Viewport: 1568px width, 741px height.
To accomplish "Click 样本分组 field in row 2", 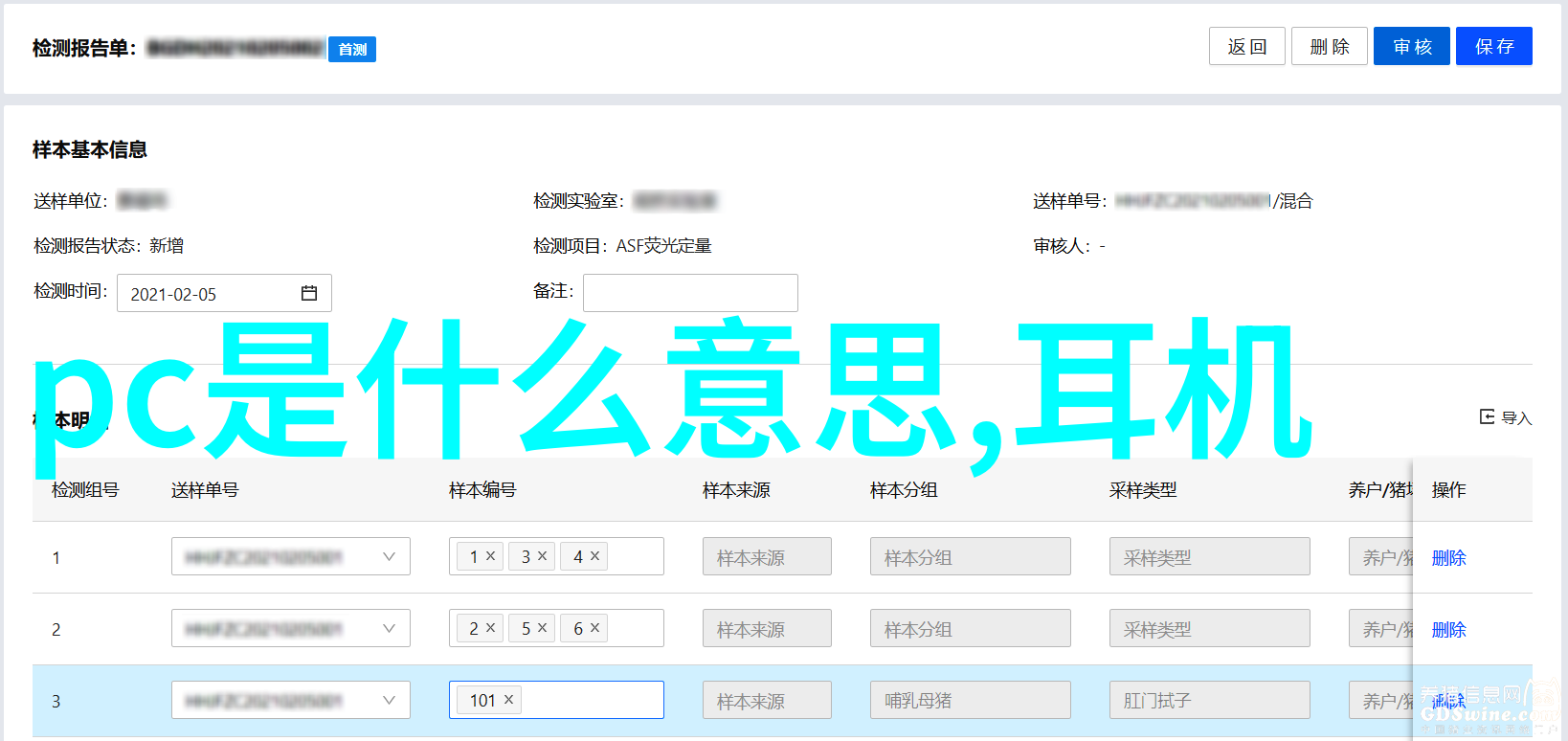I will tap(971, 628).
